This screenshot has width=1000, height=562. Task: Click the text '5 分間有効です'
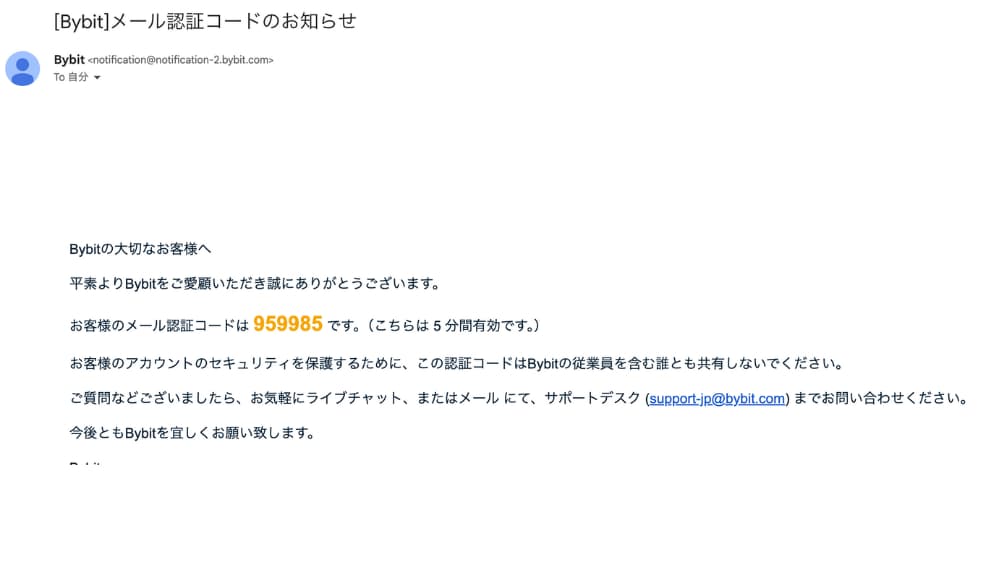482,325
